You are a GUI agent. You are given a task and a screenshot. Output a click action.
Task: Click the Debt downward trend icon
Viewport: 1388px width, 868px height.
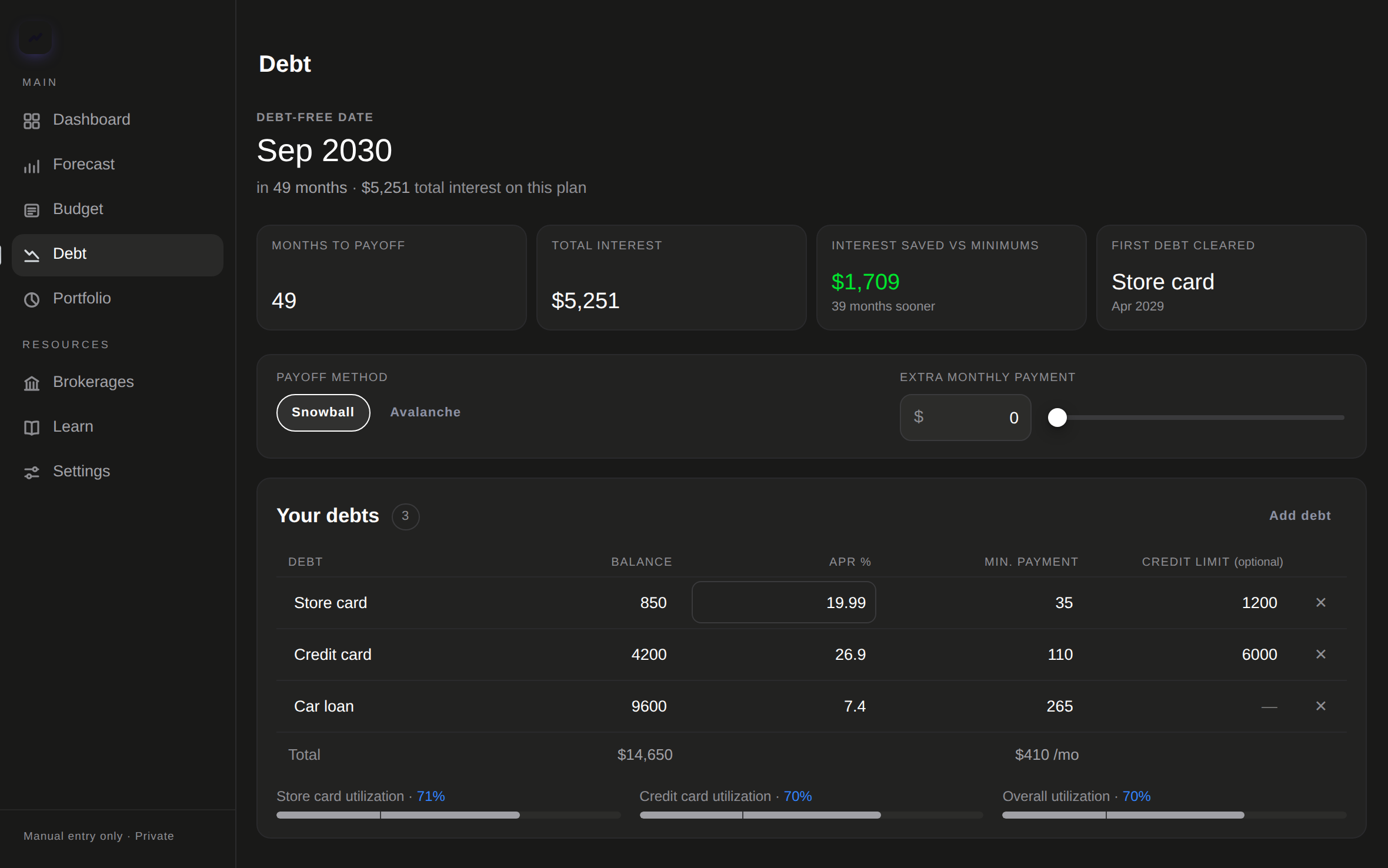tap(32, 255)
